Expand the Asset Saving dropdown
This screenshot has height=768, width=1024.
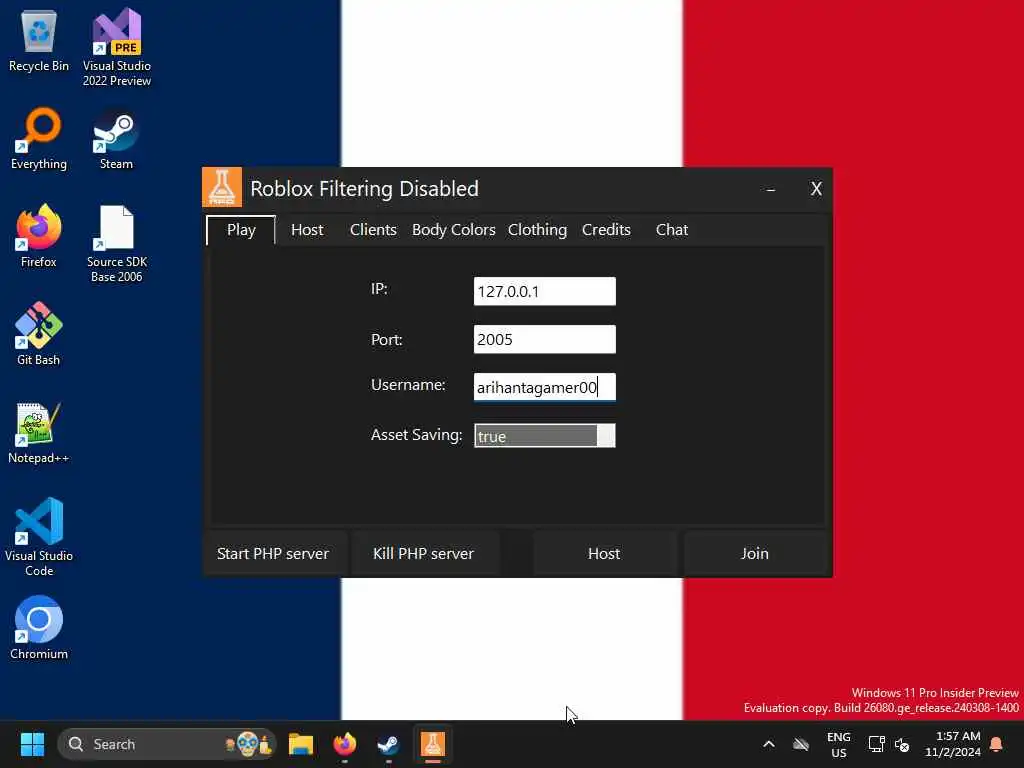click(545, 436)
